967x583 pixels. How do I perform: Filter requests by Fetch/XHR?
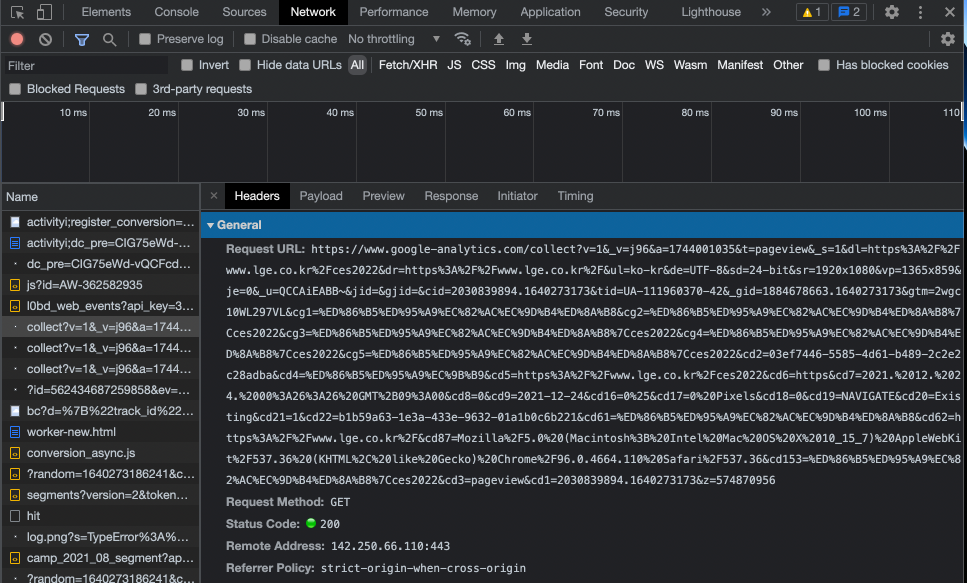tap(408, 65)
